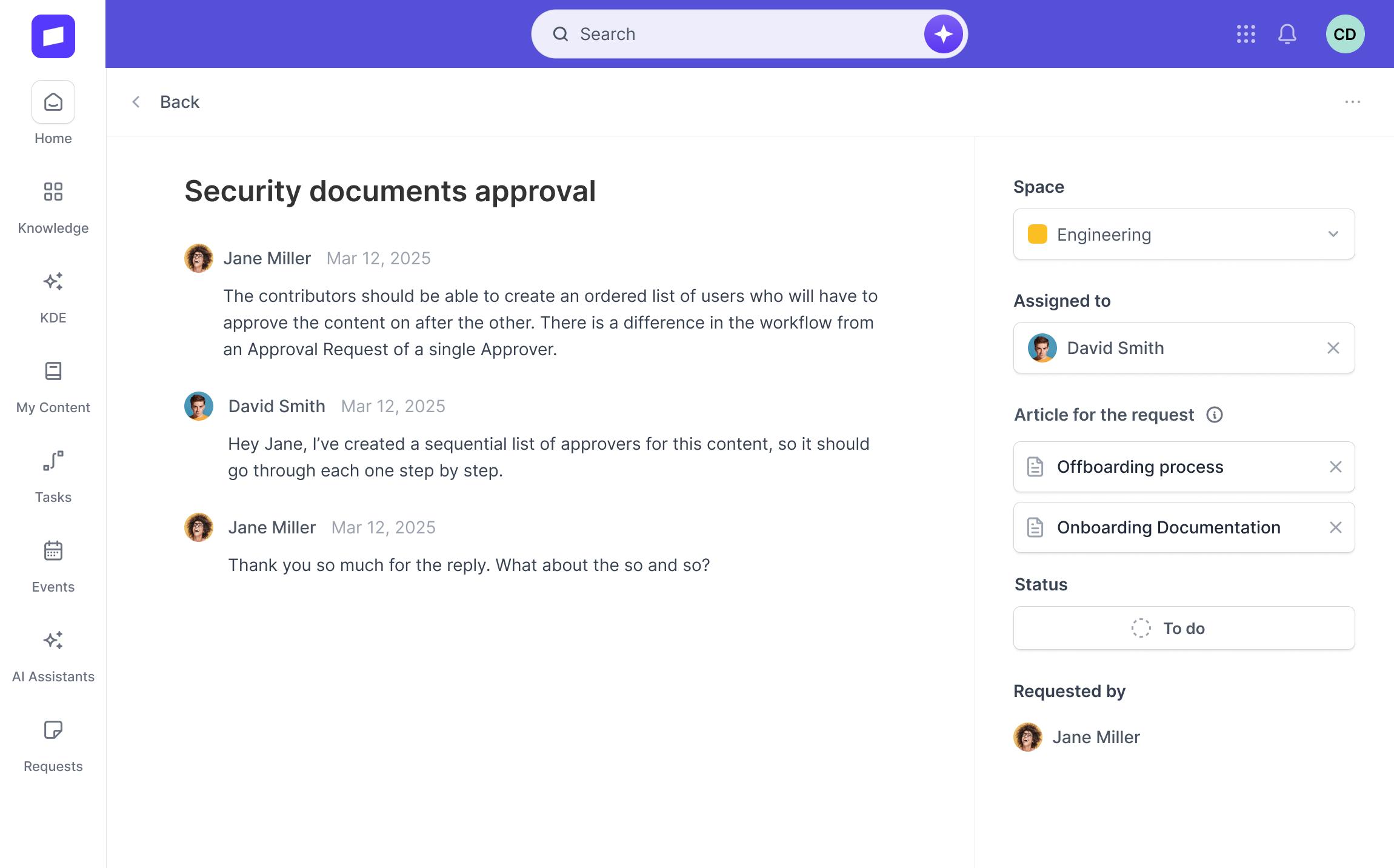Navigate to Knowledge section
Viewport: 1394px width, 868px height.
[53, 207]
